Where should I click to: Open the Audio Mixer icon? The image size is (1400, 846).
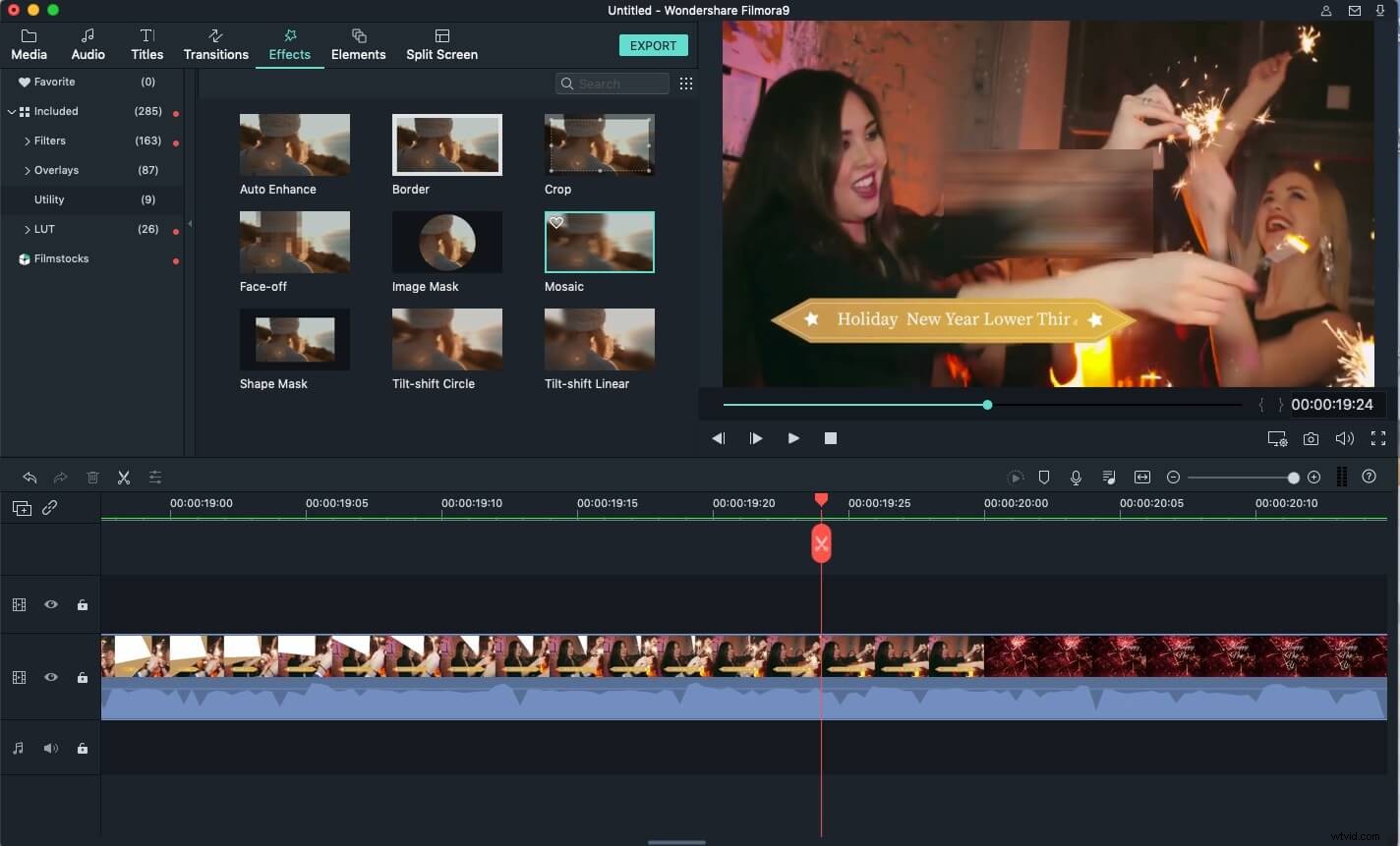(1109, 477)
